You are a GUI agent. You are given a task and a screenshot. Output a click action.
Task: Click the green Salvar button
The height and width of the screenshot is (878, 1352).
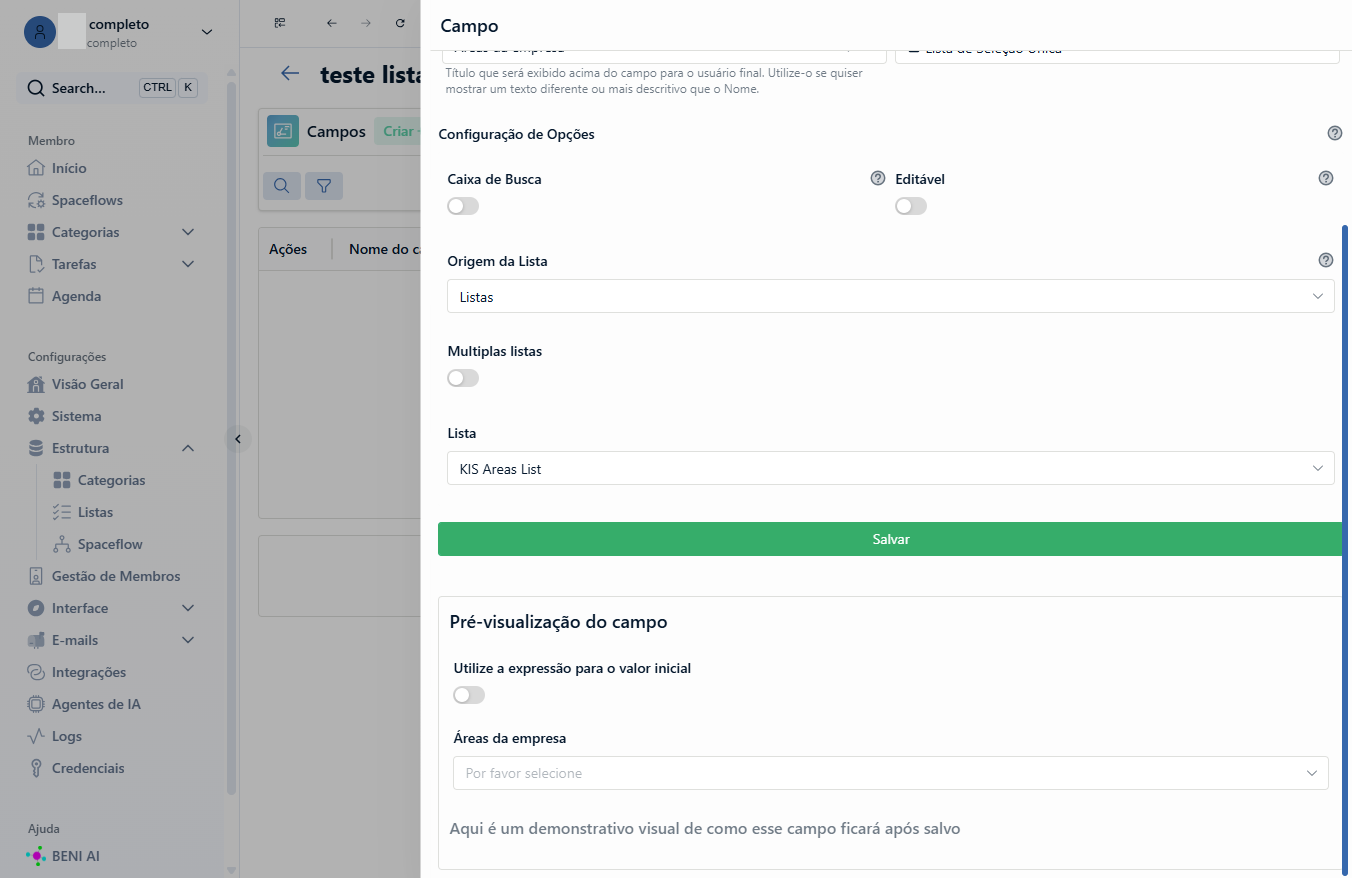(x=890, y=539)
